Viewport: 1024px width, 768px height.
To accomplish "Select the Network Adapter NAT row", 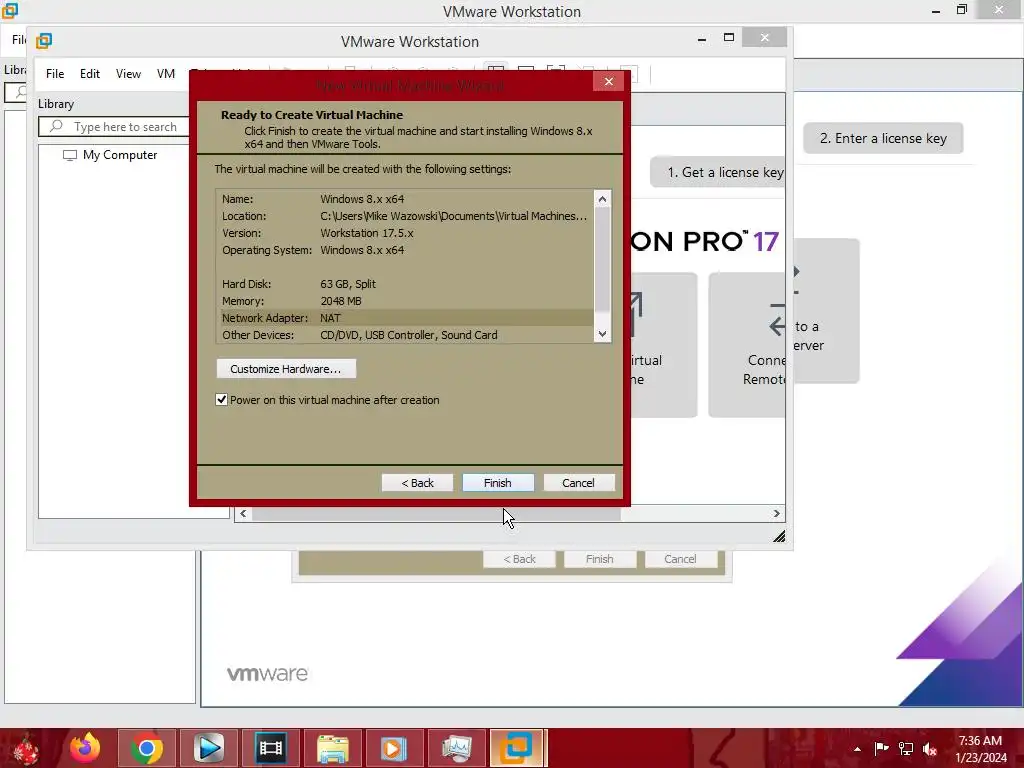I will [406, 318].
